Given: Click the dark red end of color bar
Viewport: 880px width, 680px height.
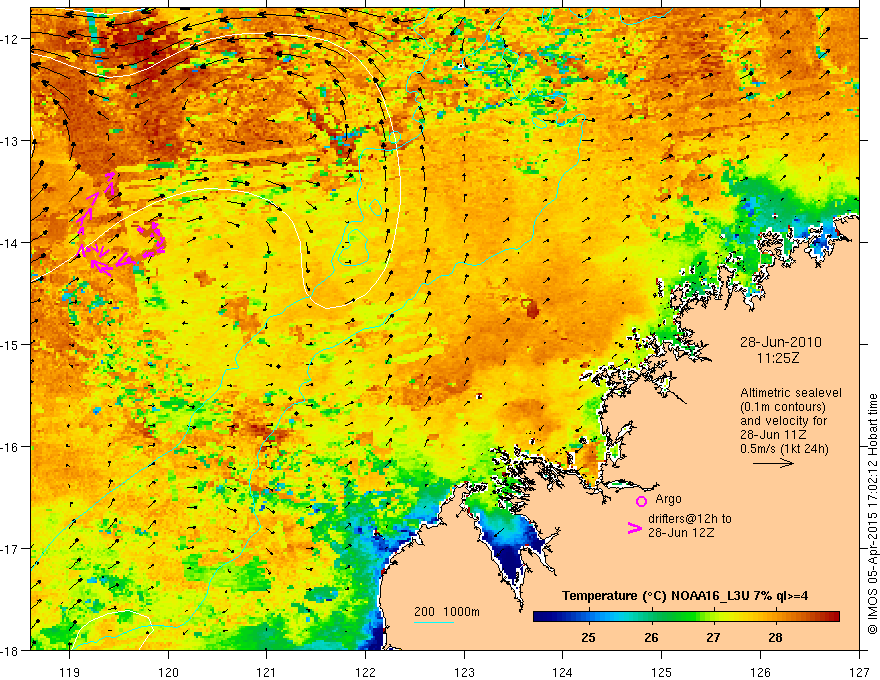Looking at the screenshot, I should pyautogui.click(x=833, y=617).
